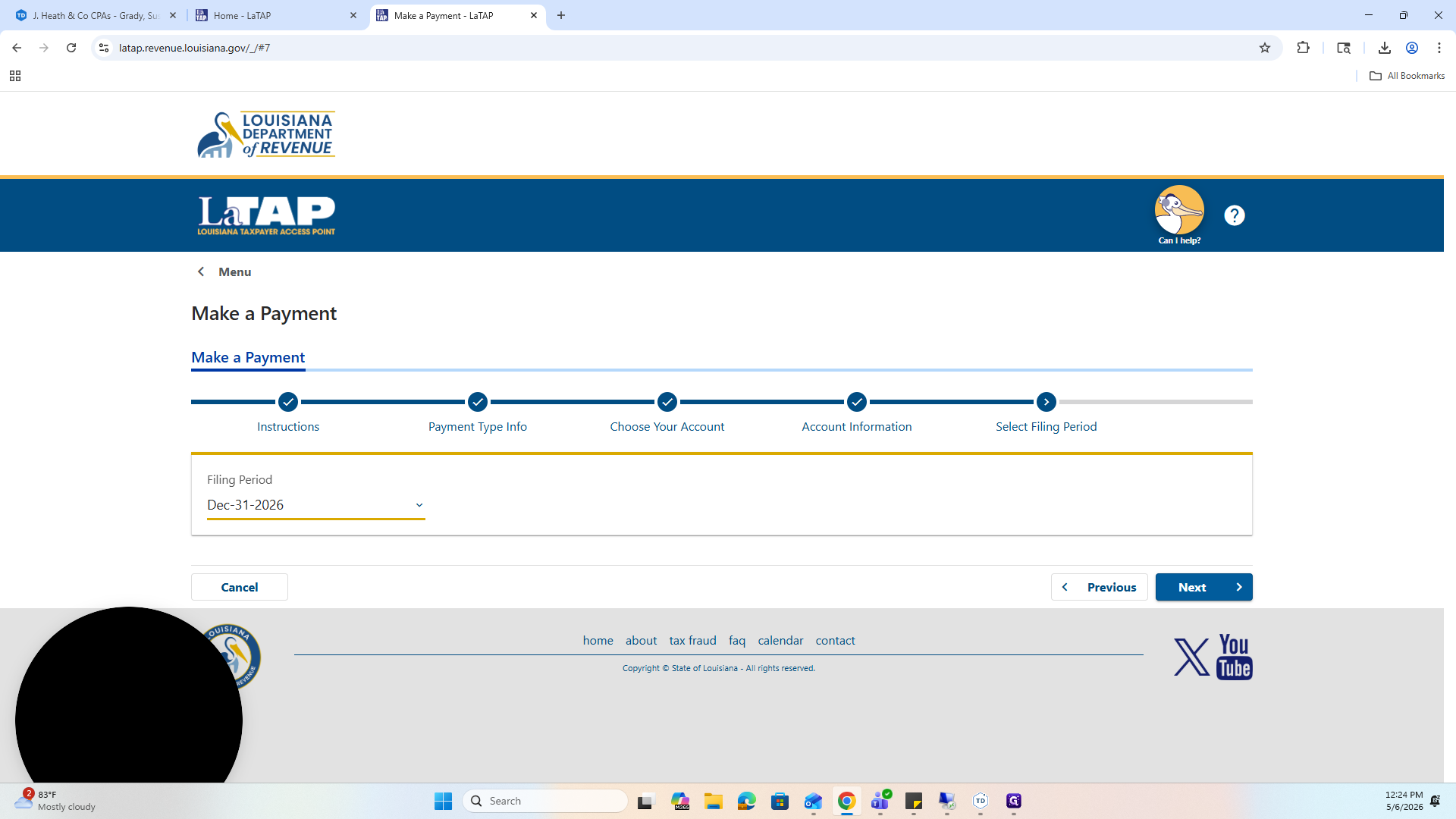Screen dimensions: 1456x819
Task: Reload the page
Action: (x=71, y=48)
